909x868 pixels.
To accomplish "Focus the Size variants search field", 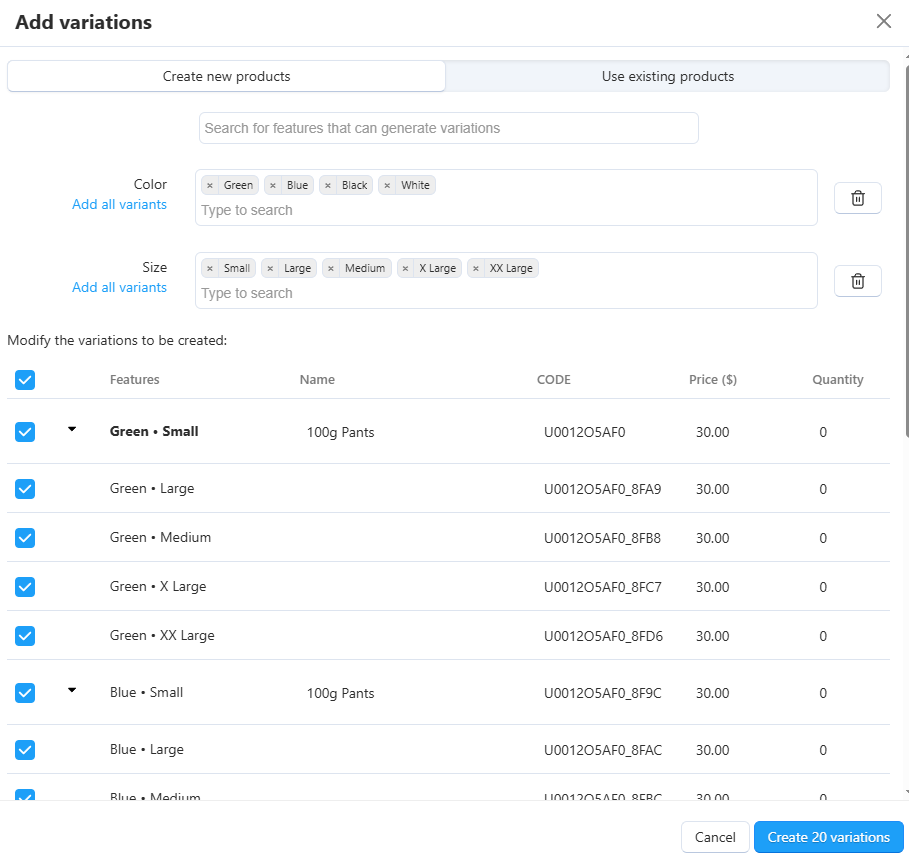I will pyautogui.click(x=506, y=293).
